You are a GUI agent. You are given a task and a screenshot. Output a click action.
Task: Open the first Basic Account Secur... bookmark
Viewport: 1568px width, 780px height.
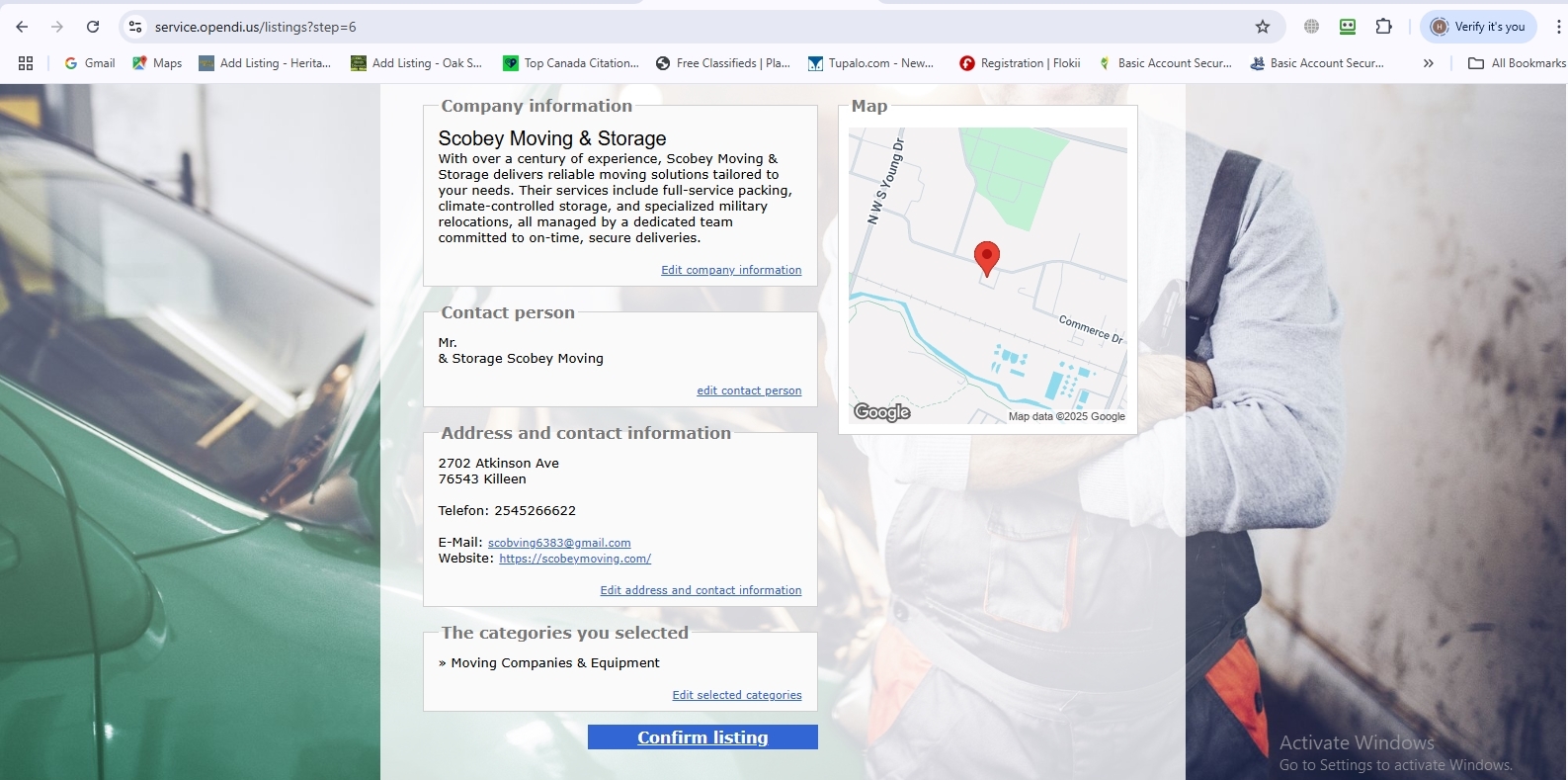[x=1165, y=63]
